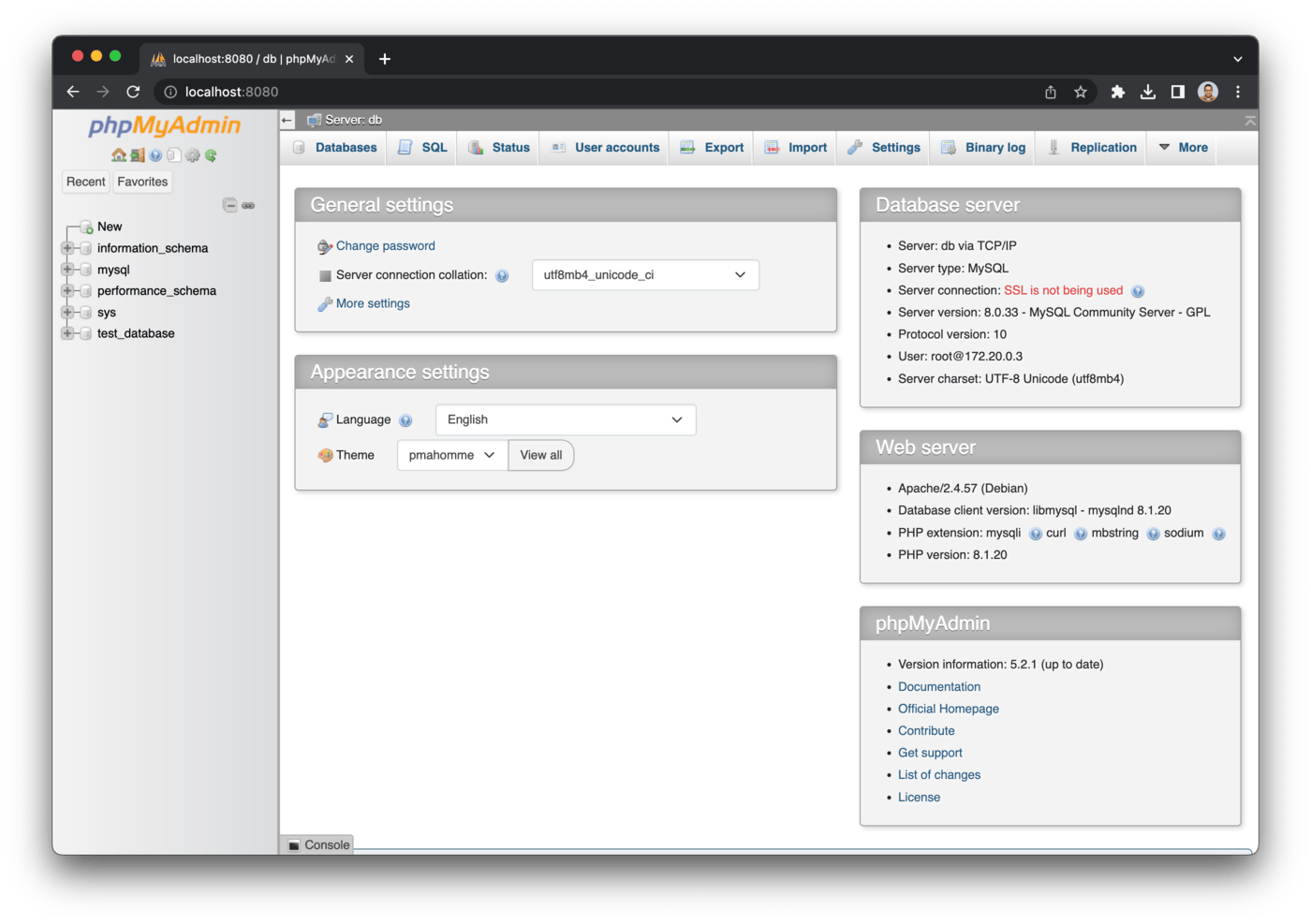Open browser tab search chevron

pos(1238,59)
